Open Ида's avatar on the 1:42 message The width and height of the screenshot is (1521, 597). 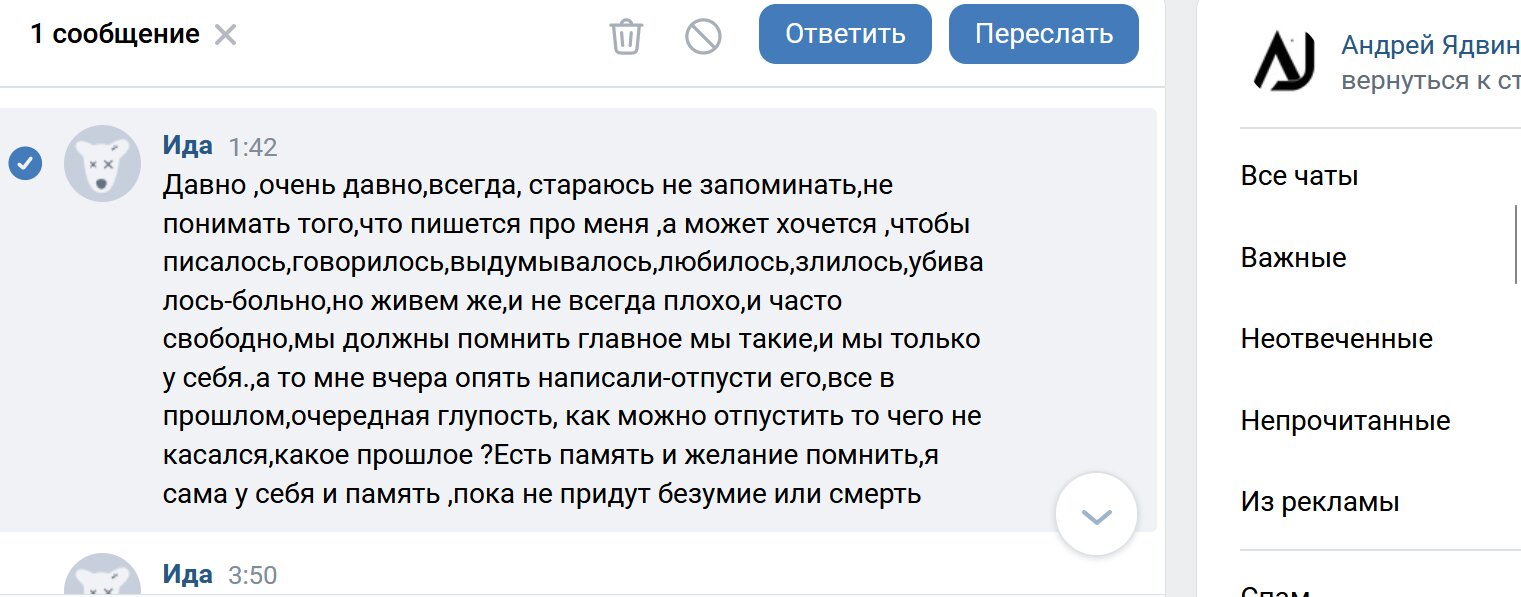coord(103,164)
